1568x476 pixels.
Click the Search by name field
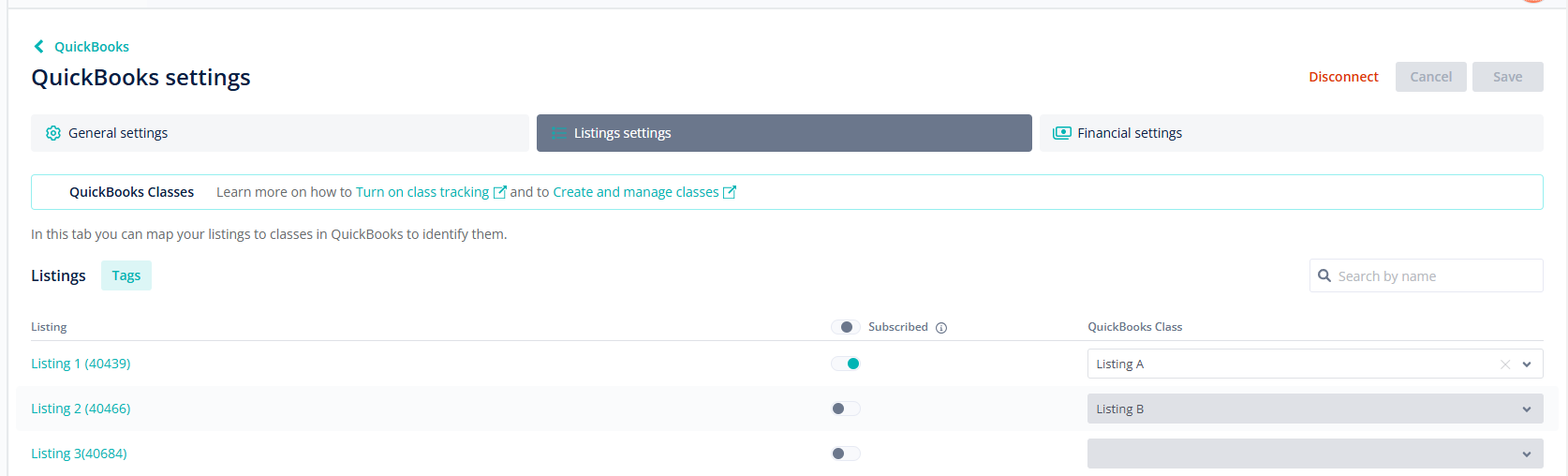point(1426,275)
